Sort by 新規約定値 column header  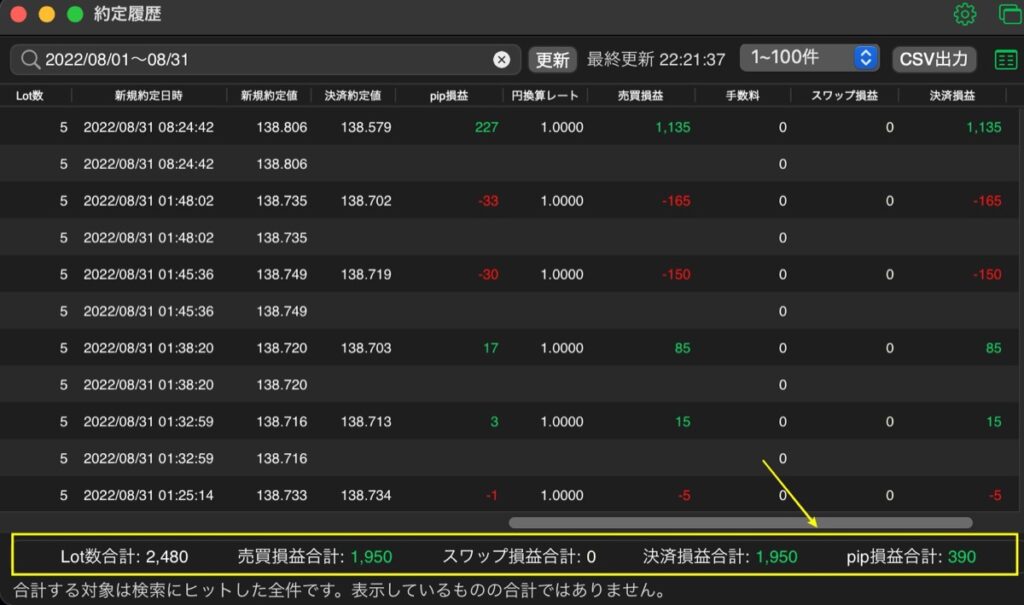(x=269, y=95)
